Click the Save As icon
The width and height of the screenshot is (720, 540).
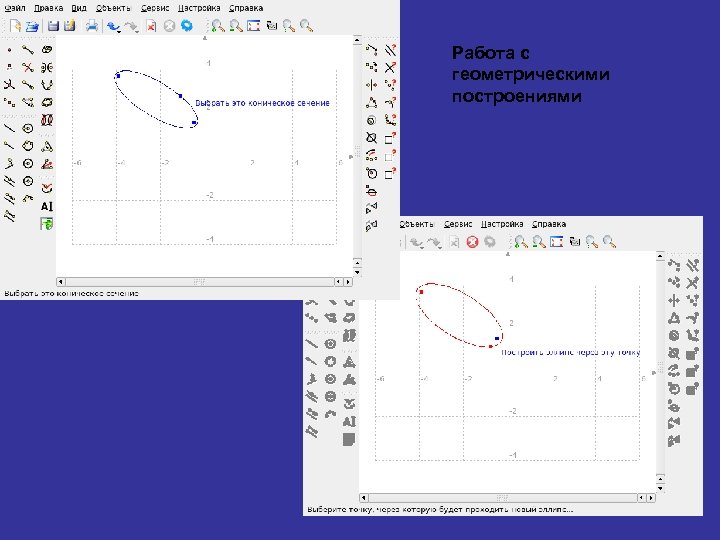70,26
